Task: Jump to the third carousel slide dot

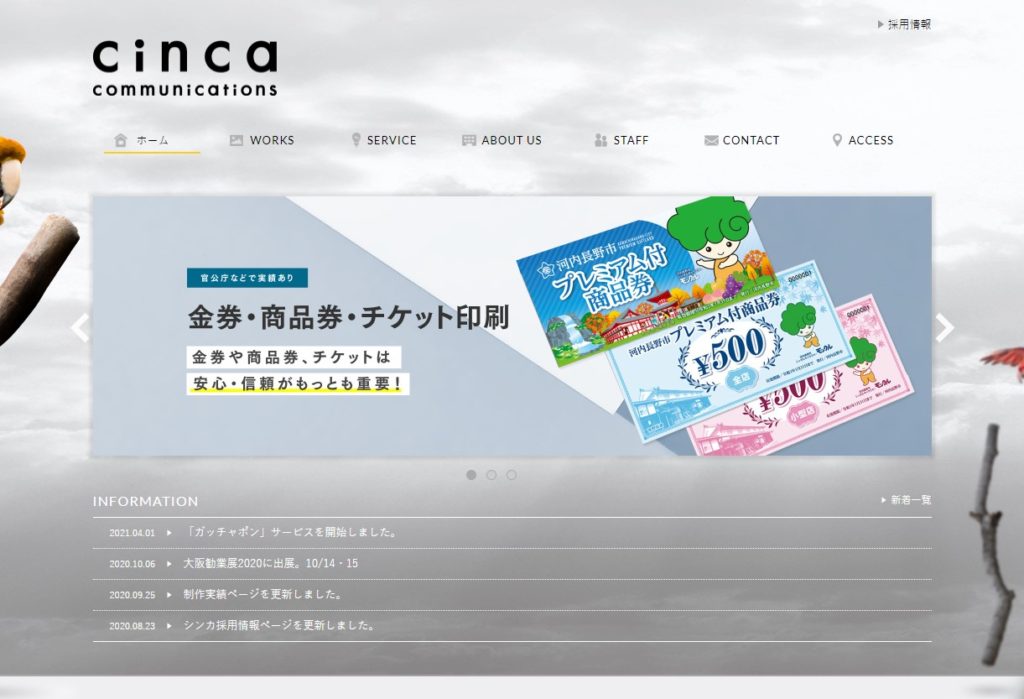Action: [511, 475]
